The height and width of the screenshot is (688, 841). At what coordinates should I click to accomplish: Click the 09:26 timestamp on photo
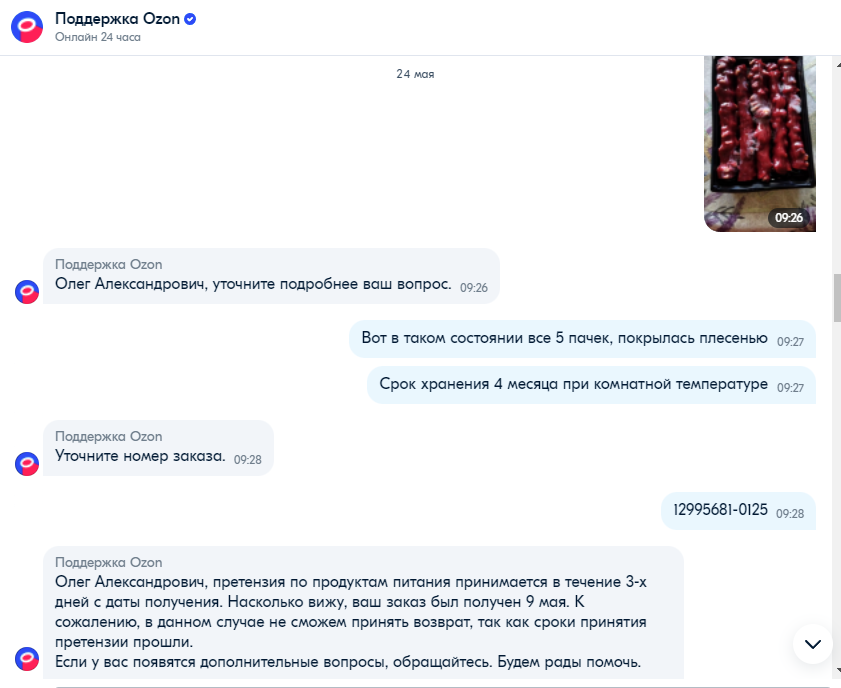[x=788, y=218]
